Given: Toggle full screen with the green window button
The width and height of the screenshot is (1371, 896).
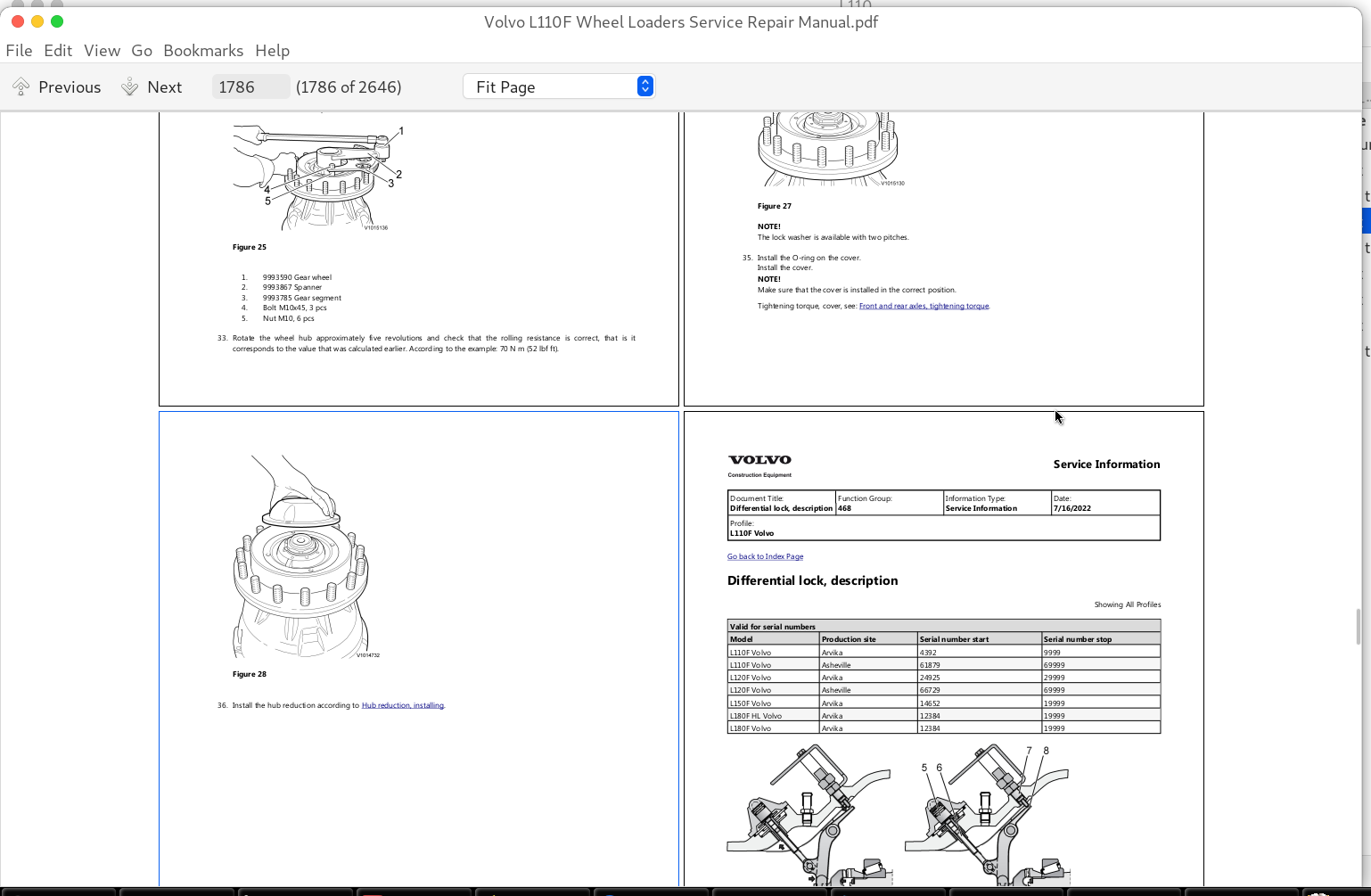Looking at the screenshot, I should tap(57, 21).
